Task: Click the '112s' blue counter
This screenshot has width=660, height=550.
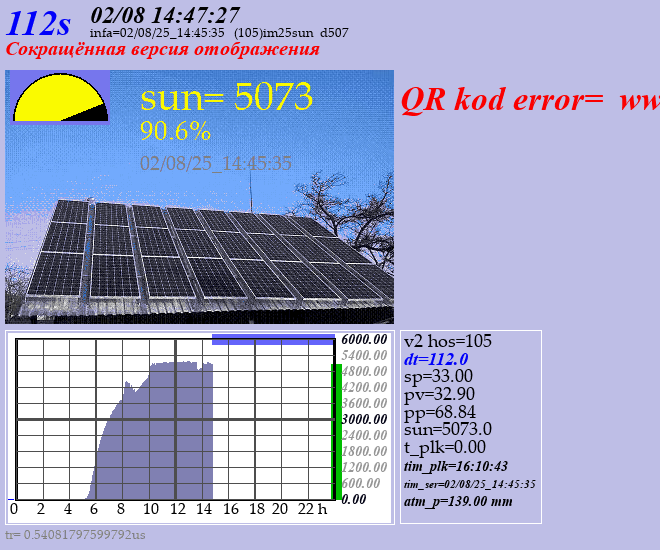Action: point(38,23)
